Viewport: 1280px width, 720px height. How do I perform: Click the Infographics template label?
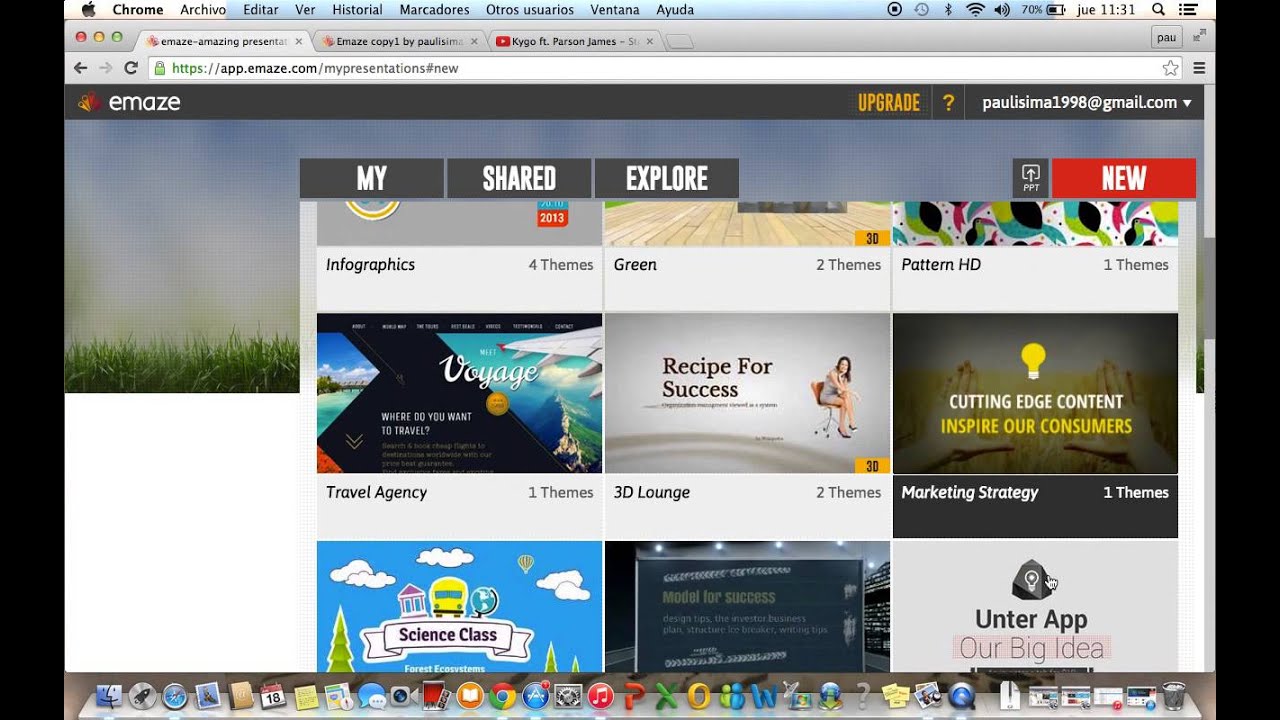point(370,265)
